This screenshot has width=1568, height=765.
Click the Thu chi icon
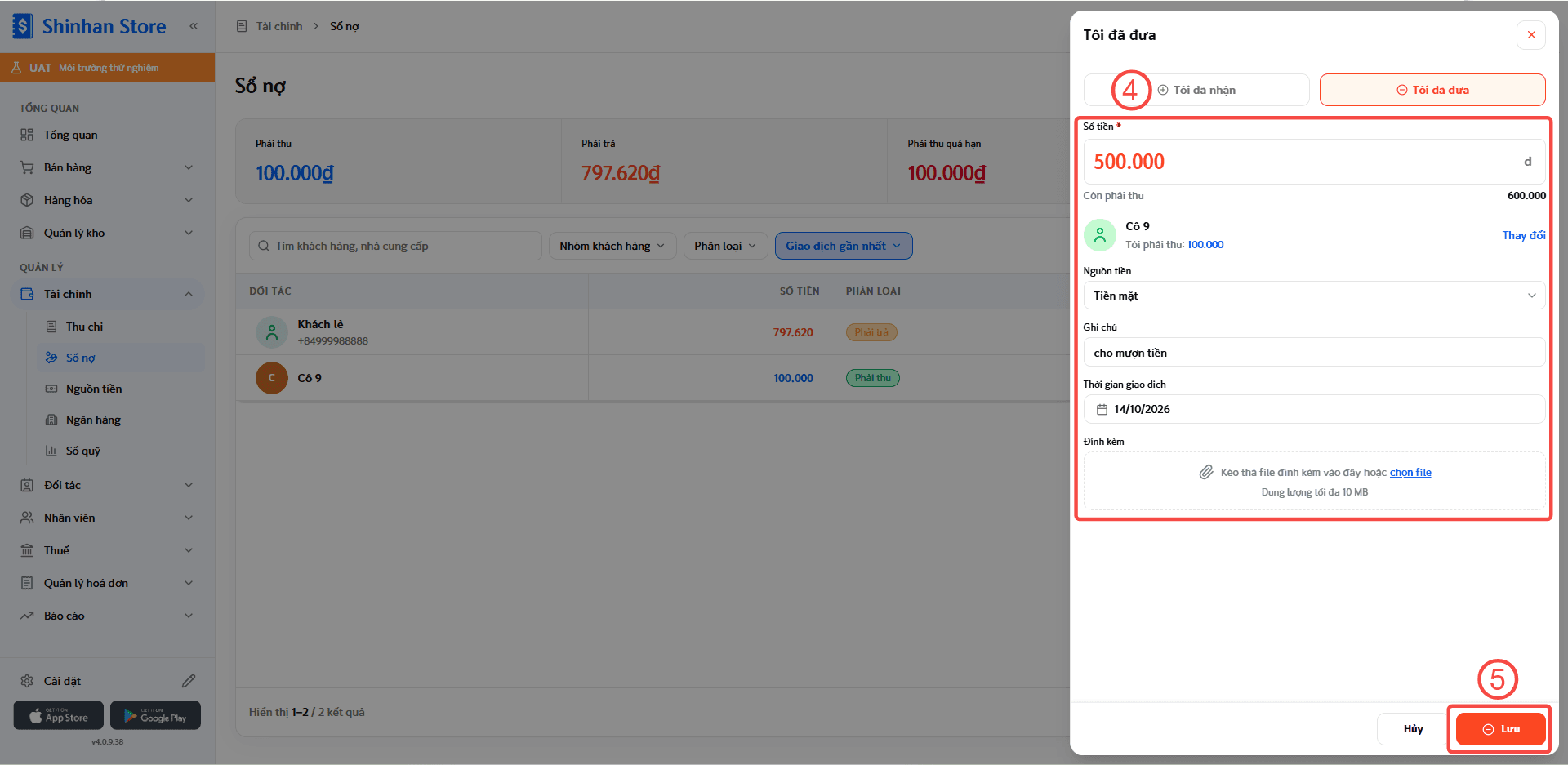pos(51,327)
